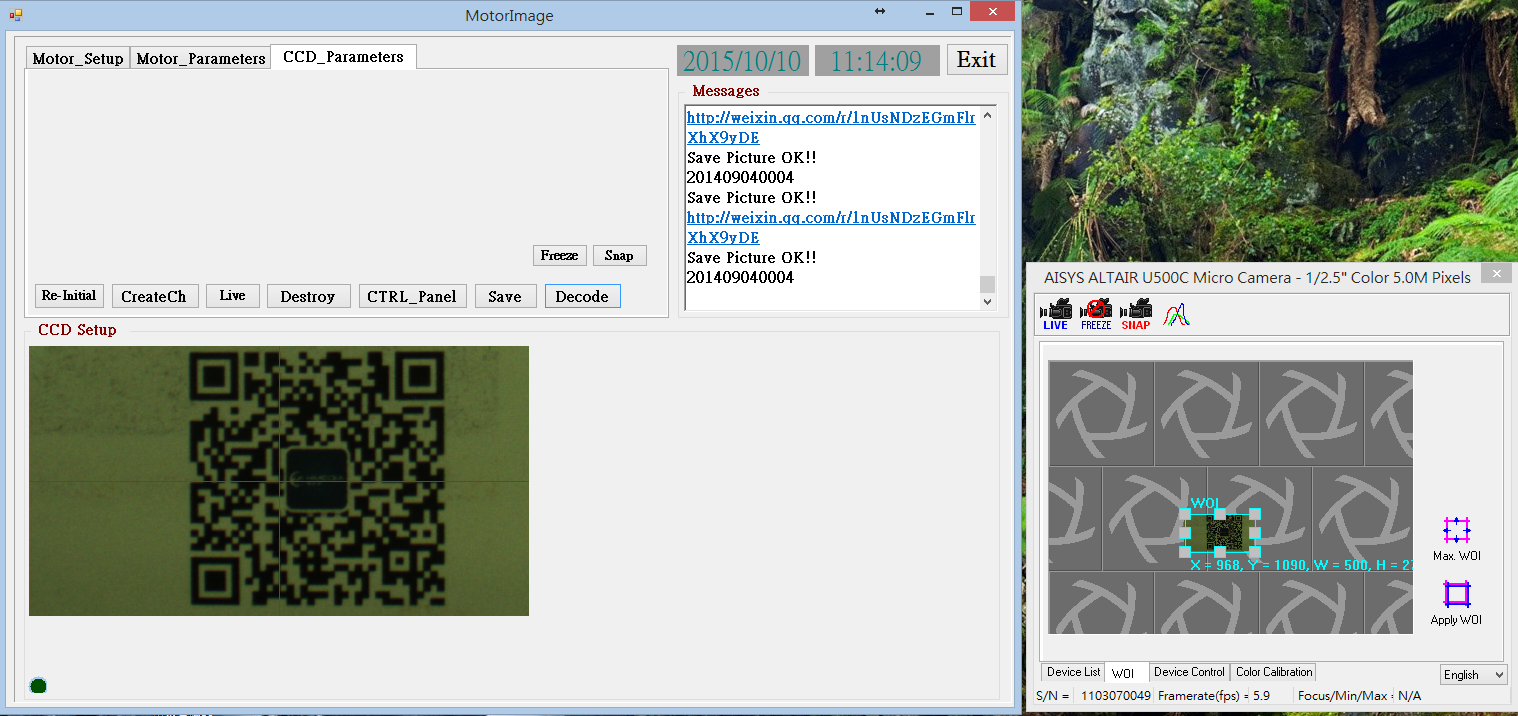Click the first 'Save Picture OK!!' message

click(752, 157)
